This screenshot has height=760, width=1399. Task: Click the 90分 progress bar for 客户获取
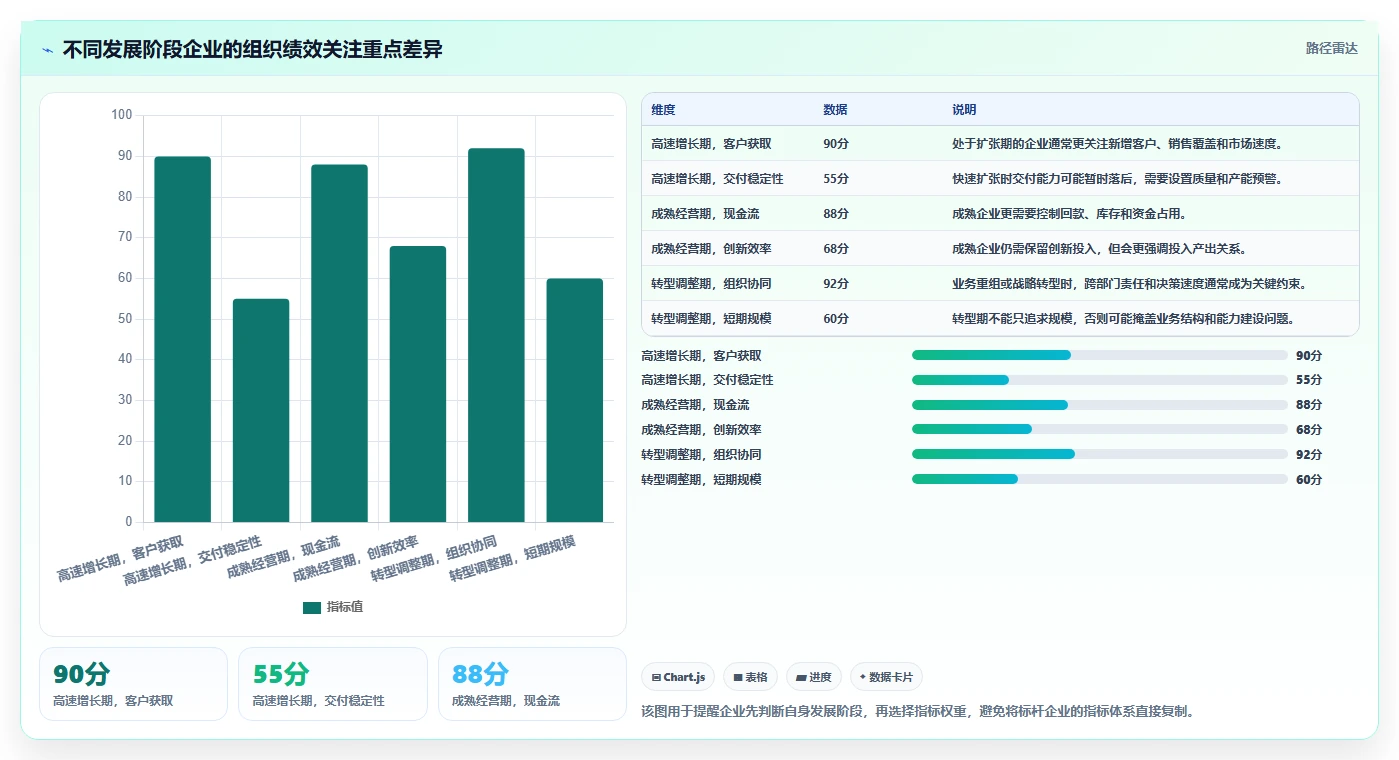pos(1100,355)
